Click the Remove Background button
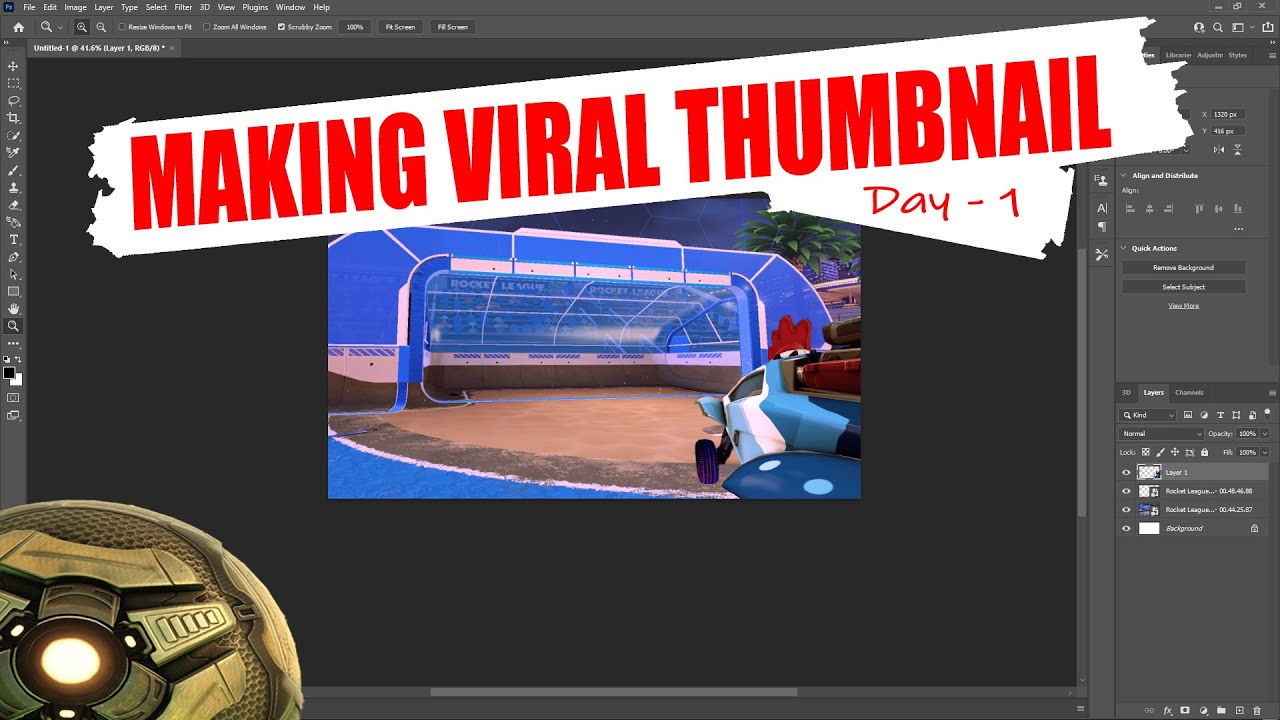This screenshot has height=720, width=1280. 1183,268
